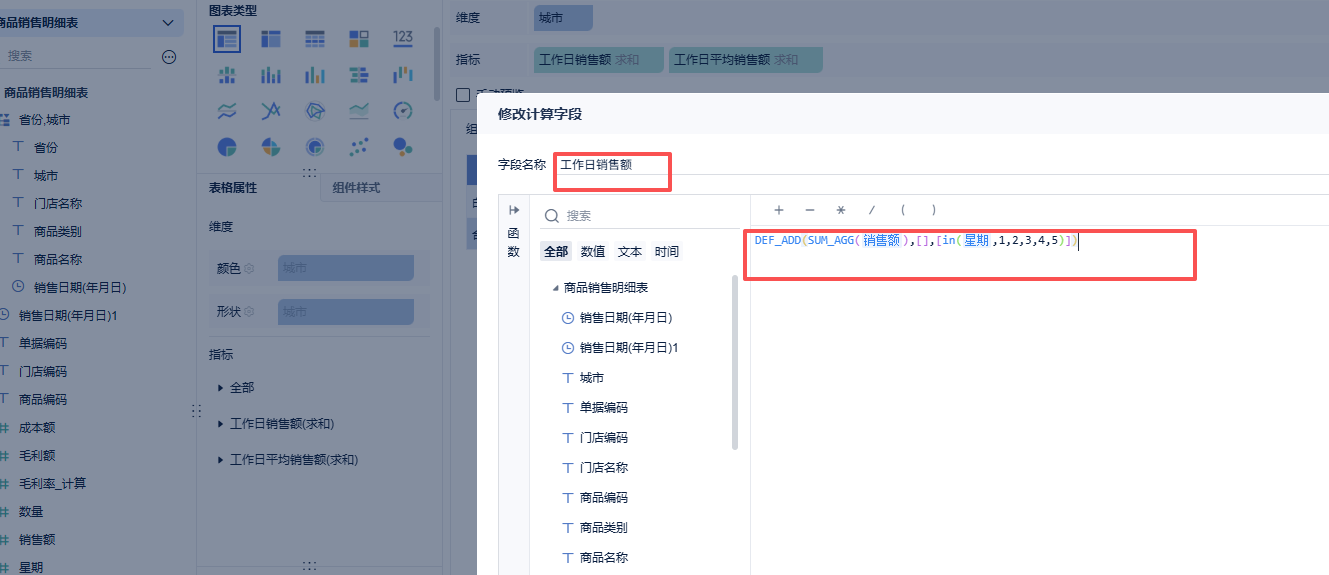Select 门店名称 in dialog field list
The height and width of the screenshot is (575, 1329).
[603, 468]
